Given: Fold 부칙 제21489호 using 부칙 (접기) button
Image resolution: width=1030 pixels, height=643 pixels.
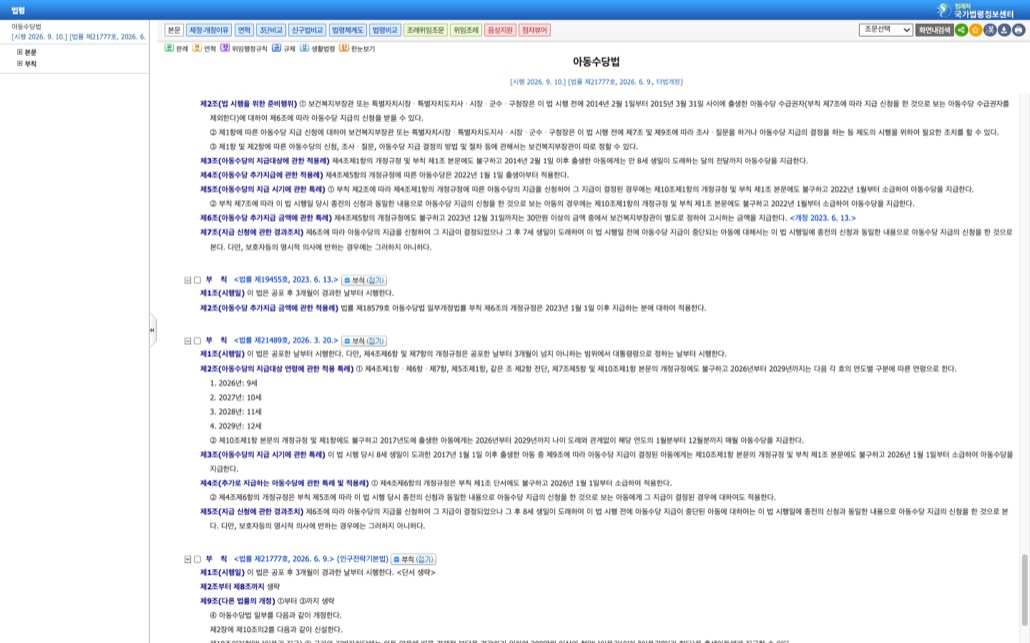Looking at the screenshot, I should pos(364,341).
